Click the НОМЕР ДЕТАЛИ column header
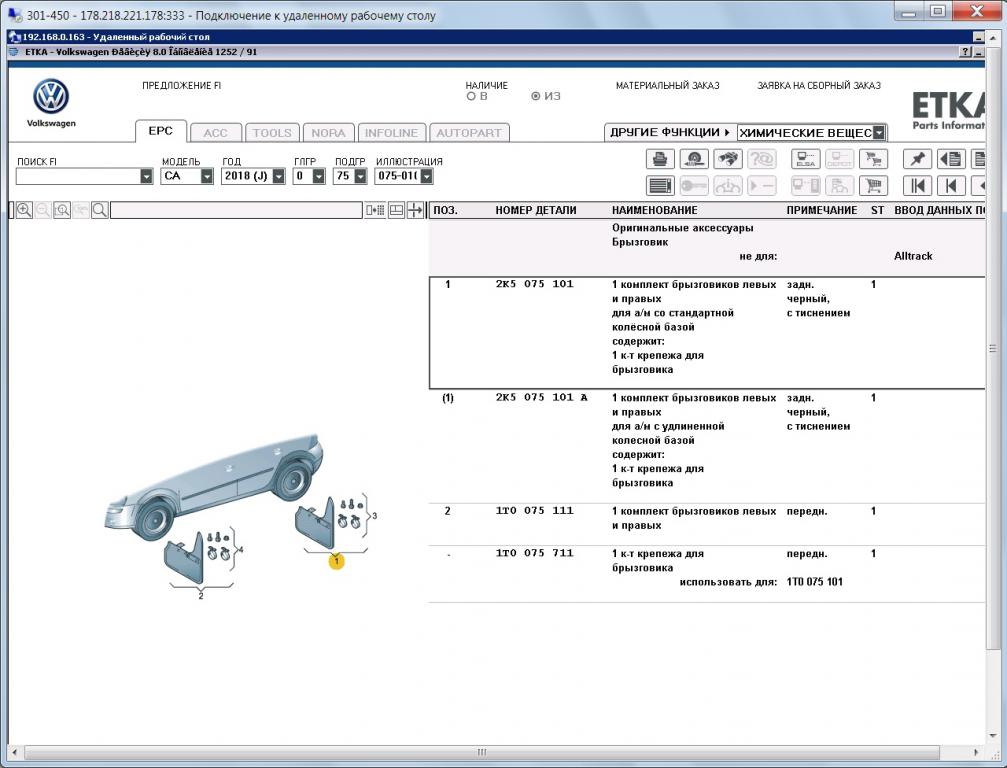This screenshot has height=768, width=1007. pos(536,210)
